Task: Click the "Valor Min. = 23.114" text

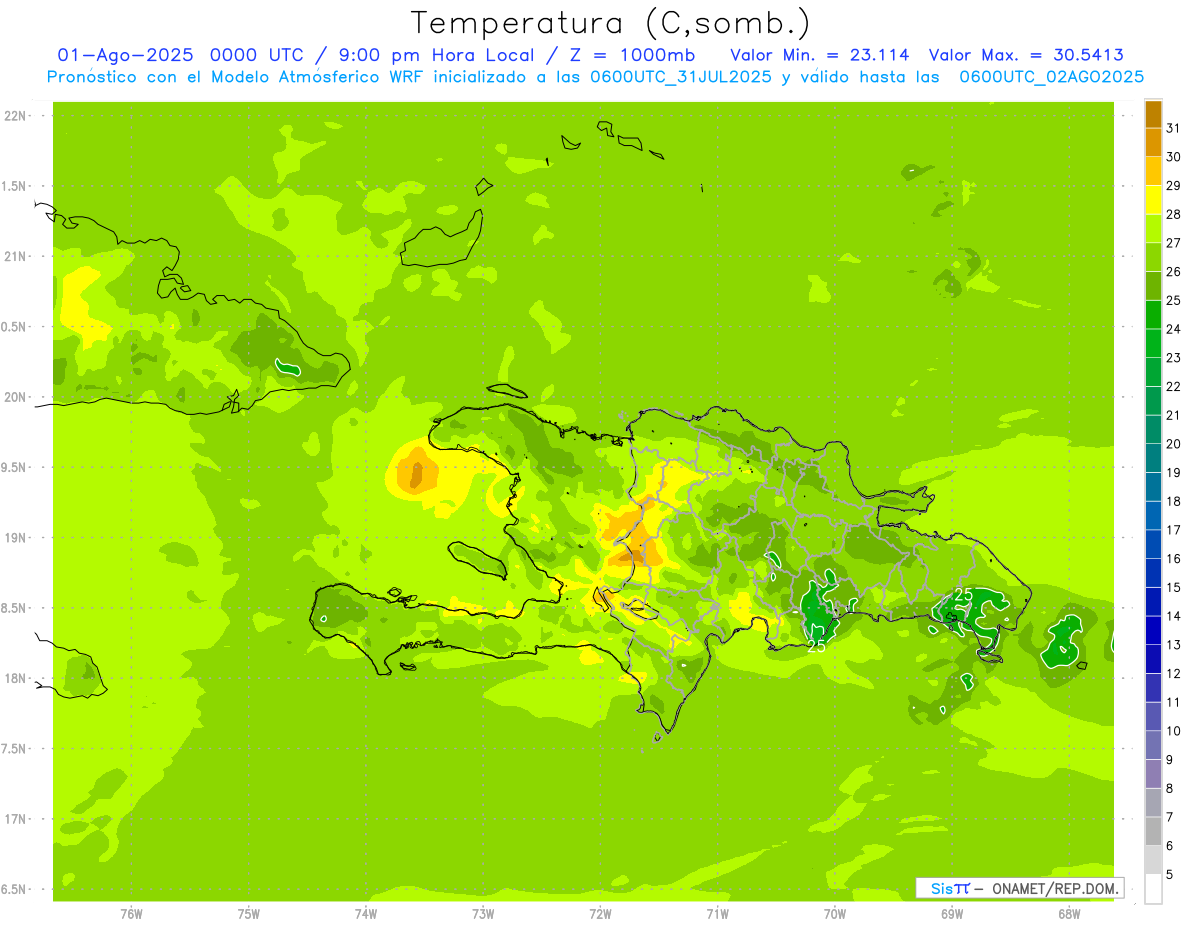Action: tap(820, 55)
